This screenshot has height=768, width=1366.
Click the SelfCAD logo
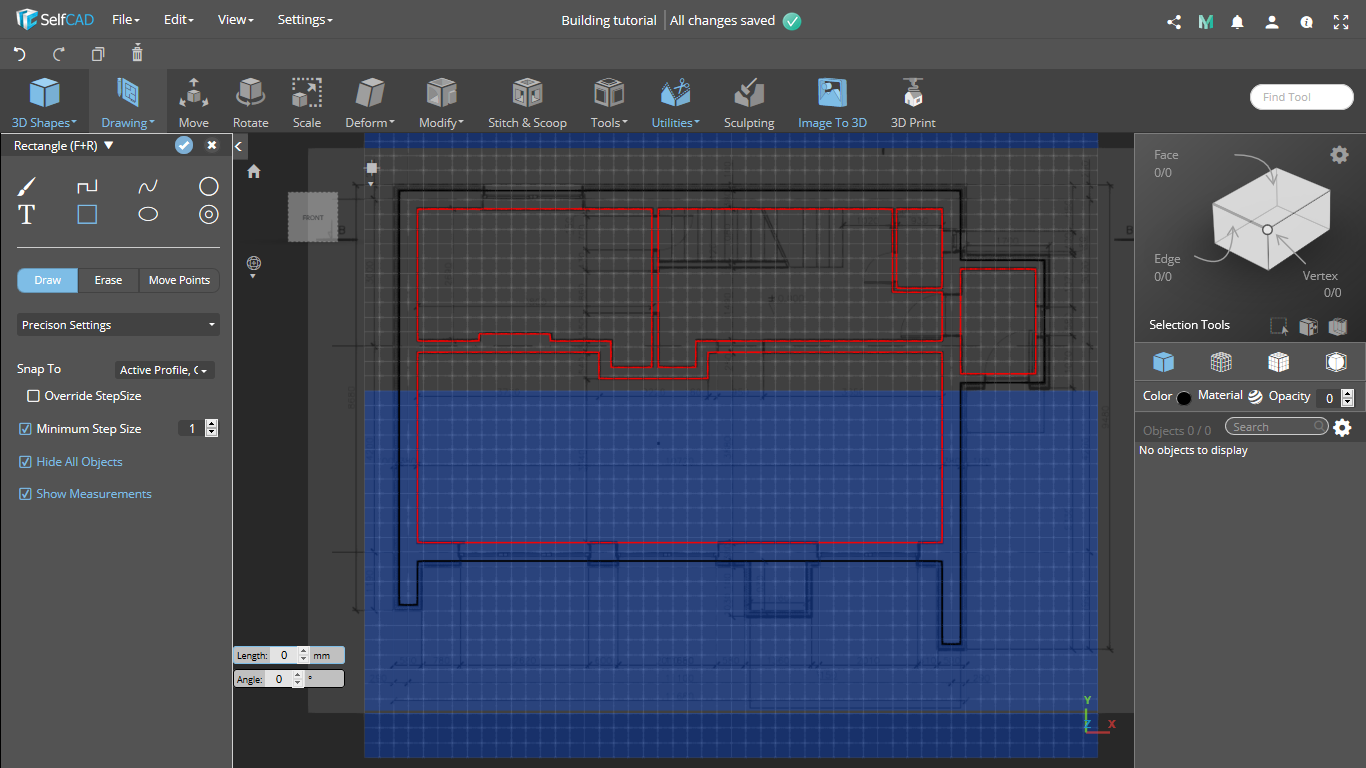55,20
